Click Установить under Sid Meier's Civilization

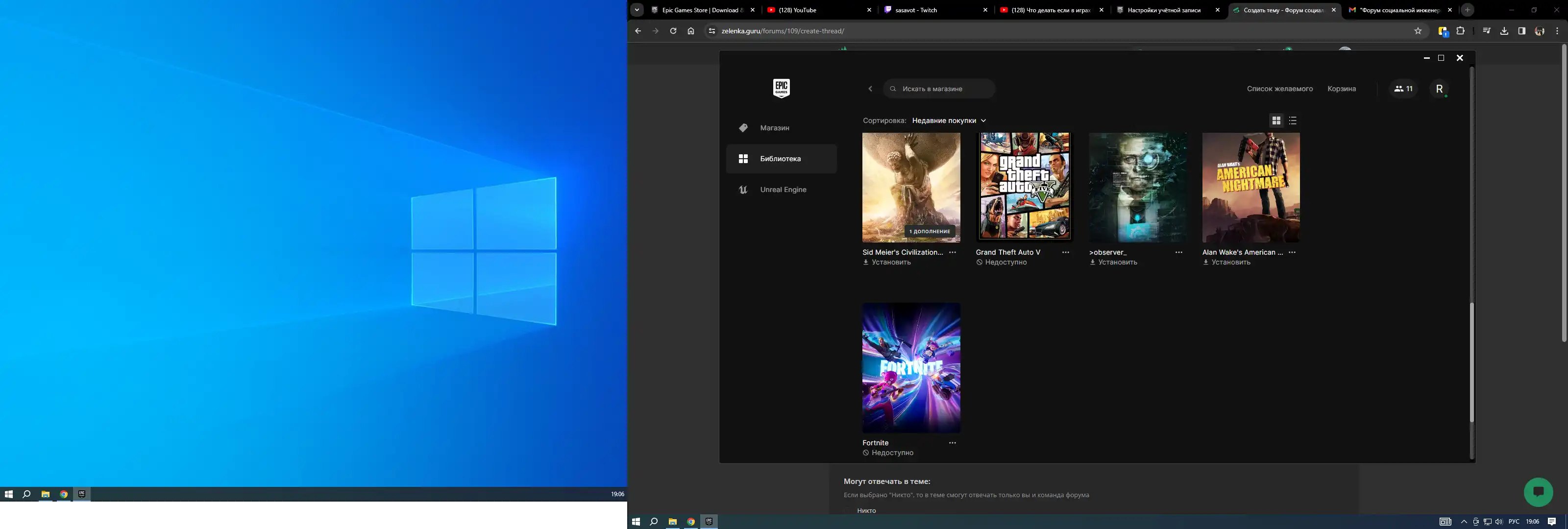coord(887,263)
